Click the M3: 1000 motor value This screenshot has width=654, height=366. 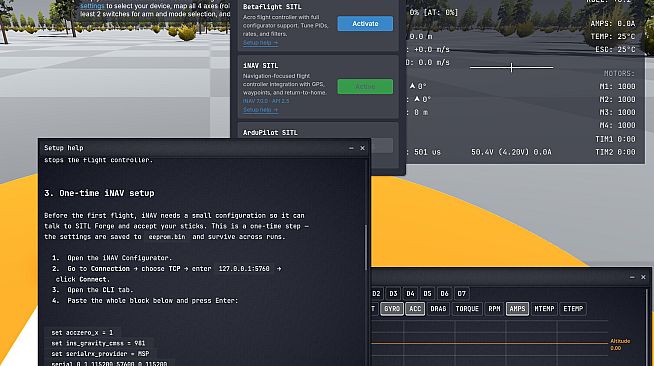(x=618, y=112)
